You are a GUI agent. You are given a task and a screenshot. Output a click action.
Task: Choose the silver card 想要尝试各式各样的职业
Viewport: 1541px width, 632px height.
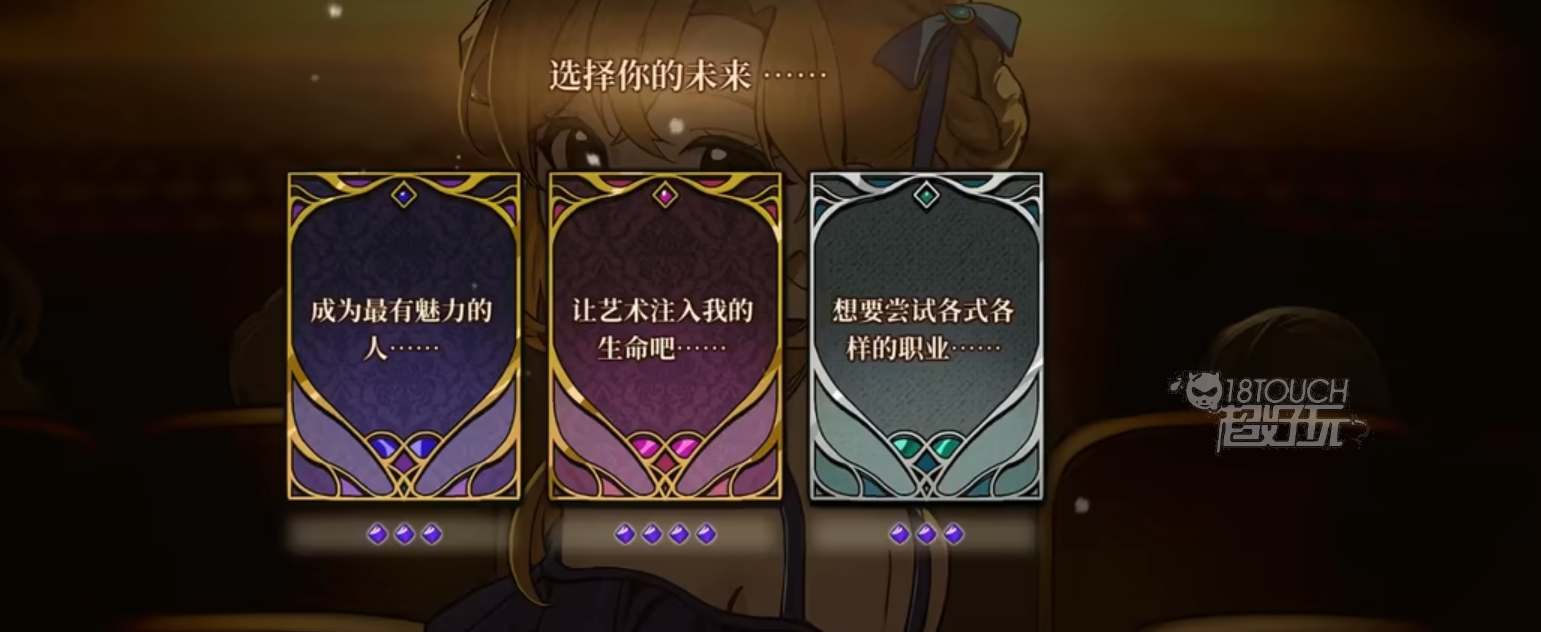(926, 336)
